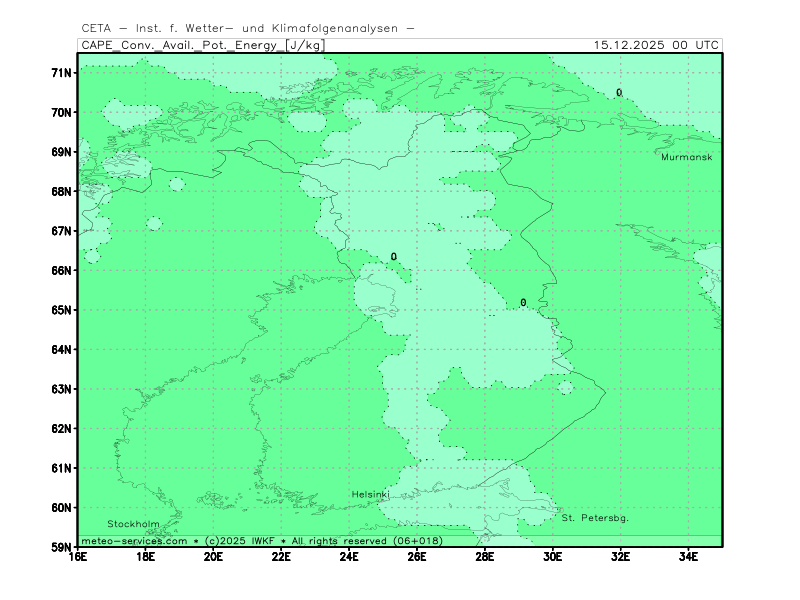Click the 0 contour label near 65N 29E
Viewport: 800px width, 600px height.
tap(523, 303)
